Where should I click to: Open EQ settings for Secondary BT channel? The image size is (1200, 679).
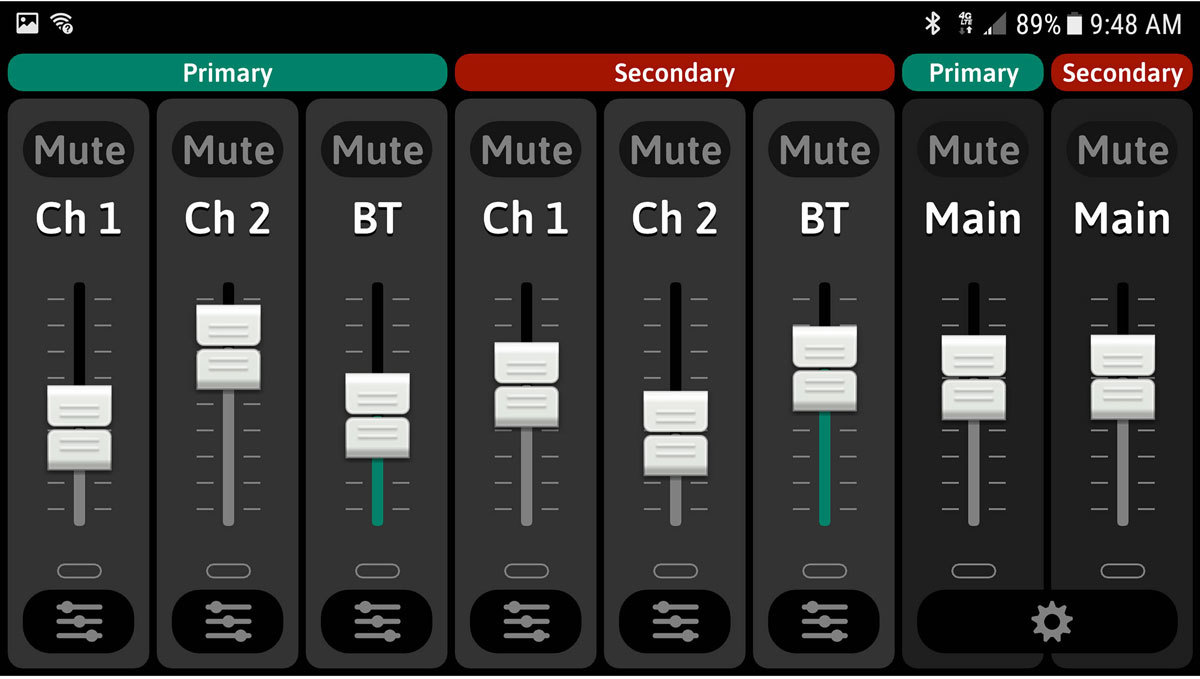(824, 621)
